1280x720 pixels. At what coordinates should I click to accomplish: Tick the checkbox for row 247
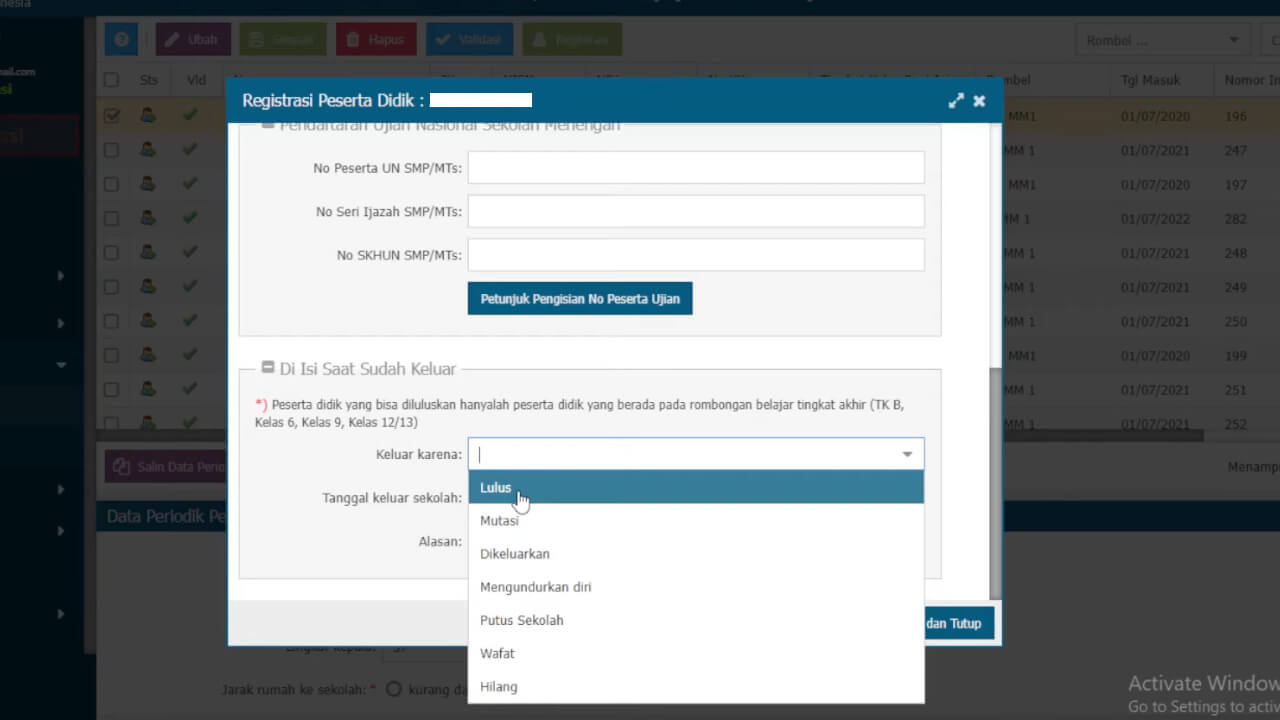111,150
